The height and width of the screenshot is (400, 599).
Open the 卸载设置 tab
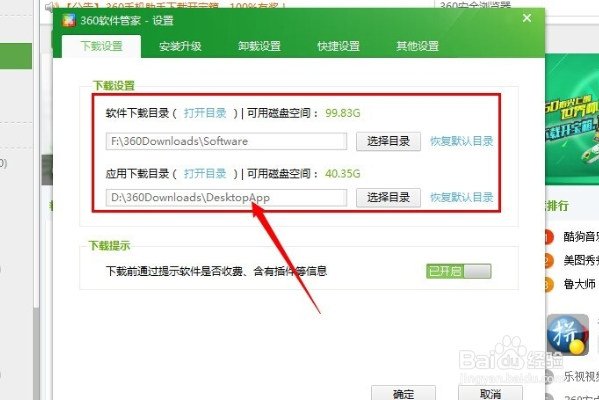259,46
